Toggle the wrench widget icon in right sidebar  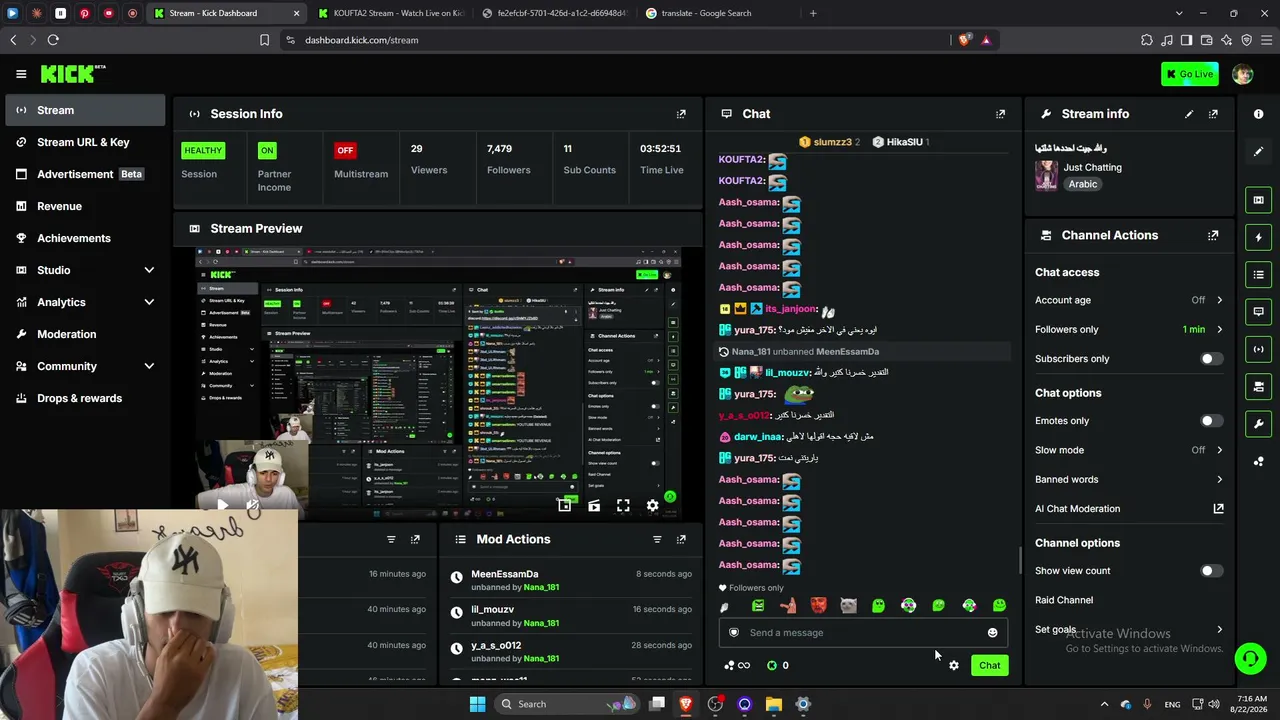(x=1259, y=424)
